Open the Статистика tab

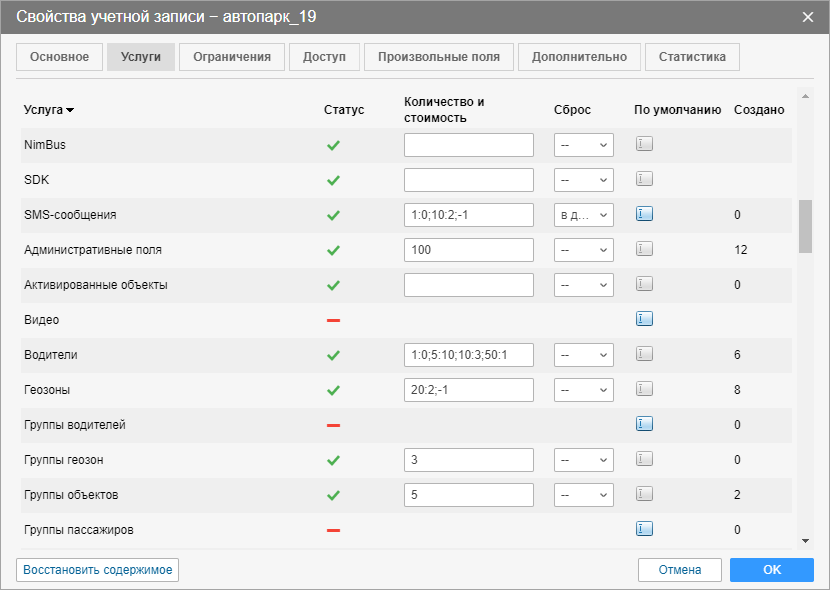(692, 57)
